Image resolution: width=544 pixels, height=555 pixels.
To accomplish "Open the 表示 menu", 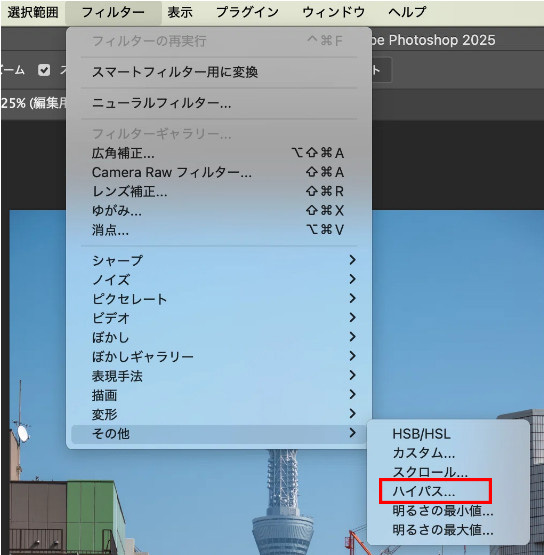I will (x=180, y=12).
